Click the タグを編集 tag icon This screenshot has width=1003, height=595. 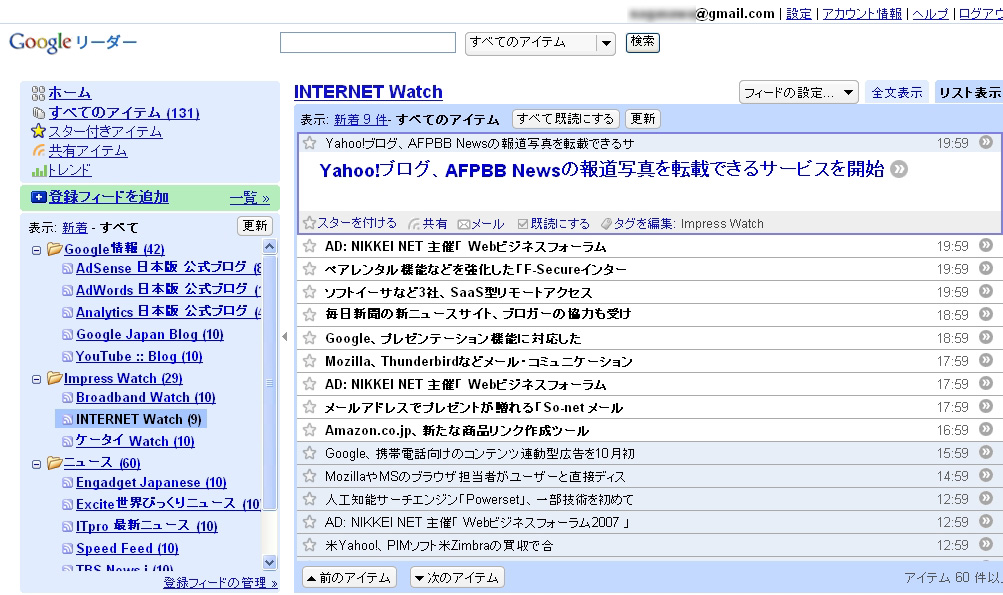tap(606, 224)
